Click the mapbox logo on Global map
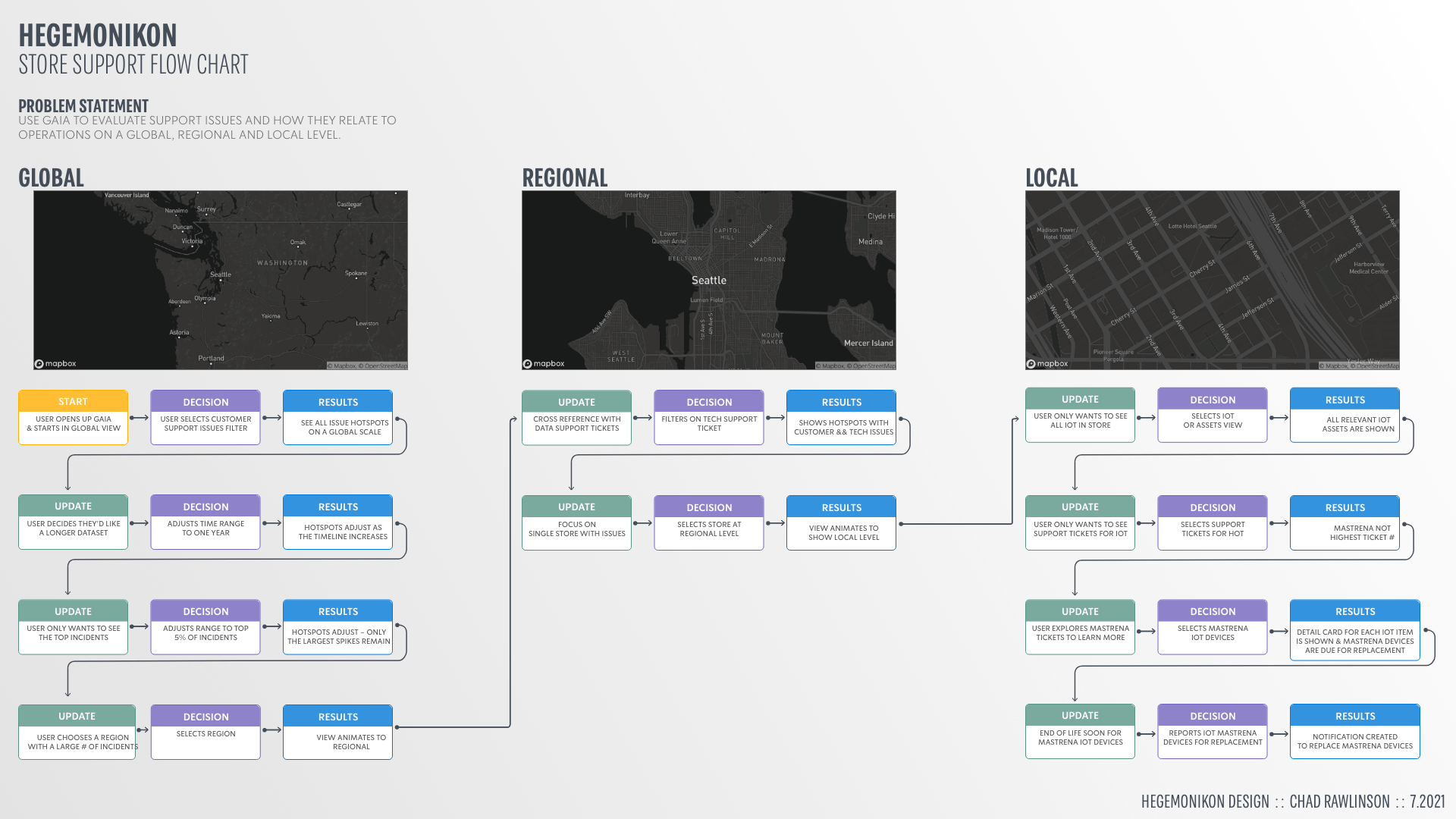 click(55, 364)
